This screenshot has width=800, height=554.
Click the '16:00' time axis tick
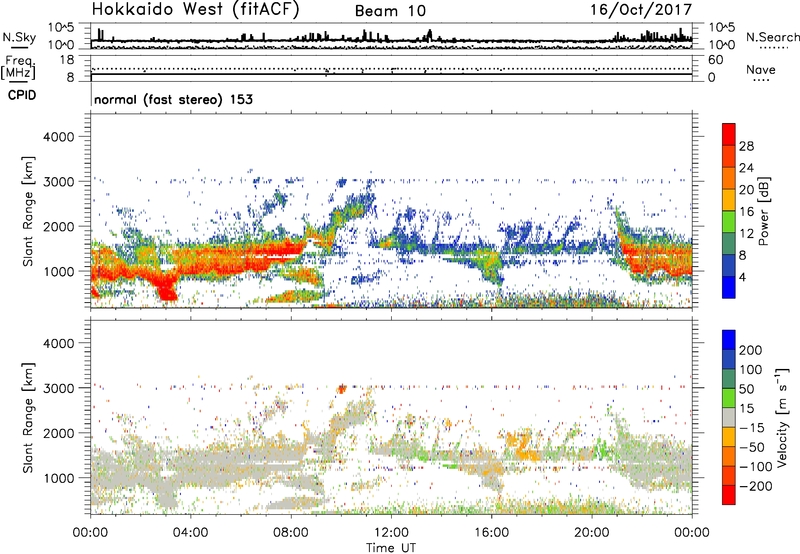tap(491, 533)
